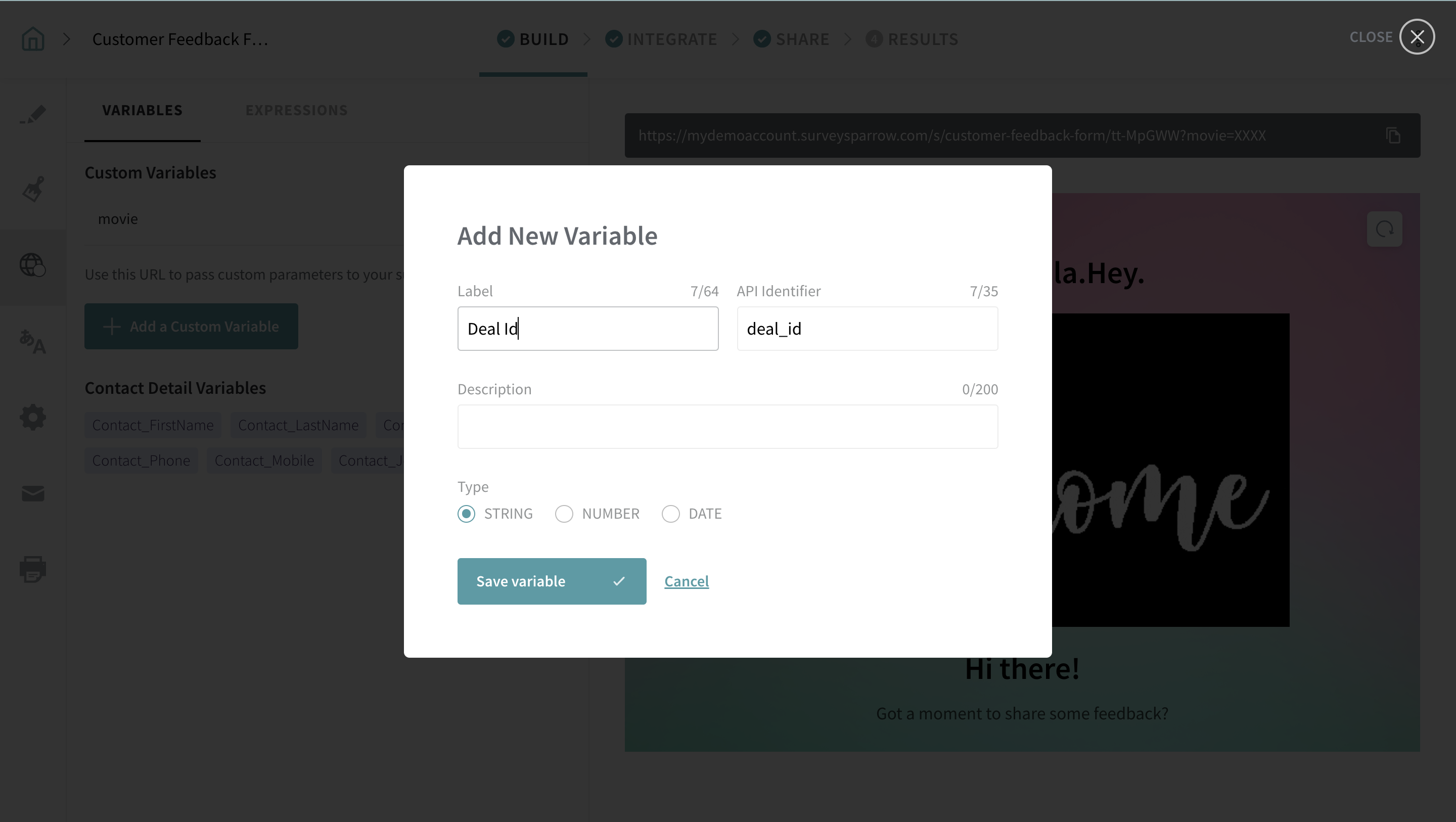Open the paintbrush design icon in sidebar
The width and height of the screenshot is (1456, 822).
click(x=33, y=190)
